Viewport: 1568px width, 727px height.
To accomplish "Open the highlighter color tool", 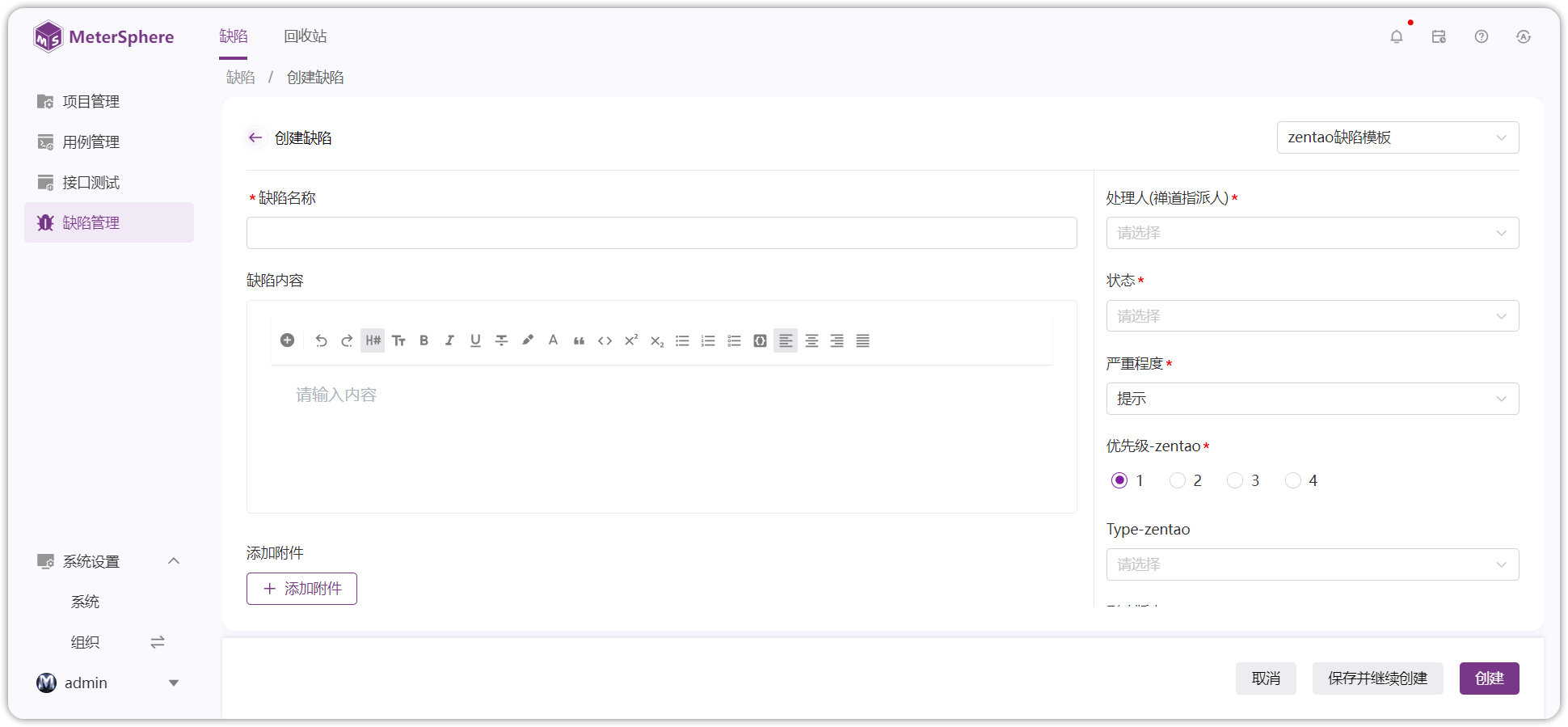I will [528, 340].
